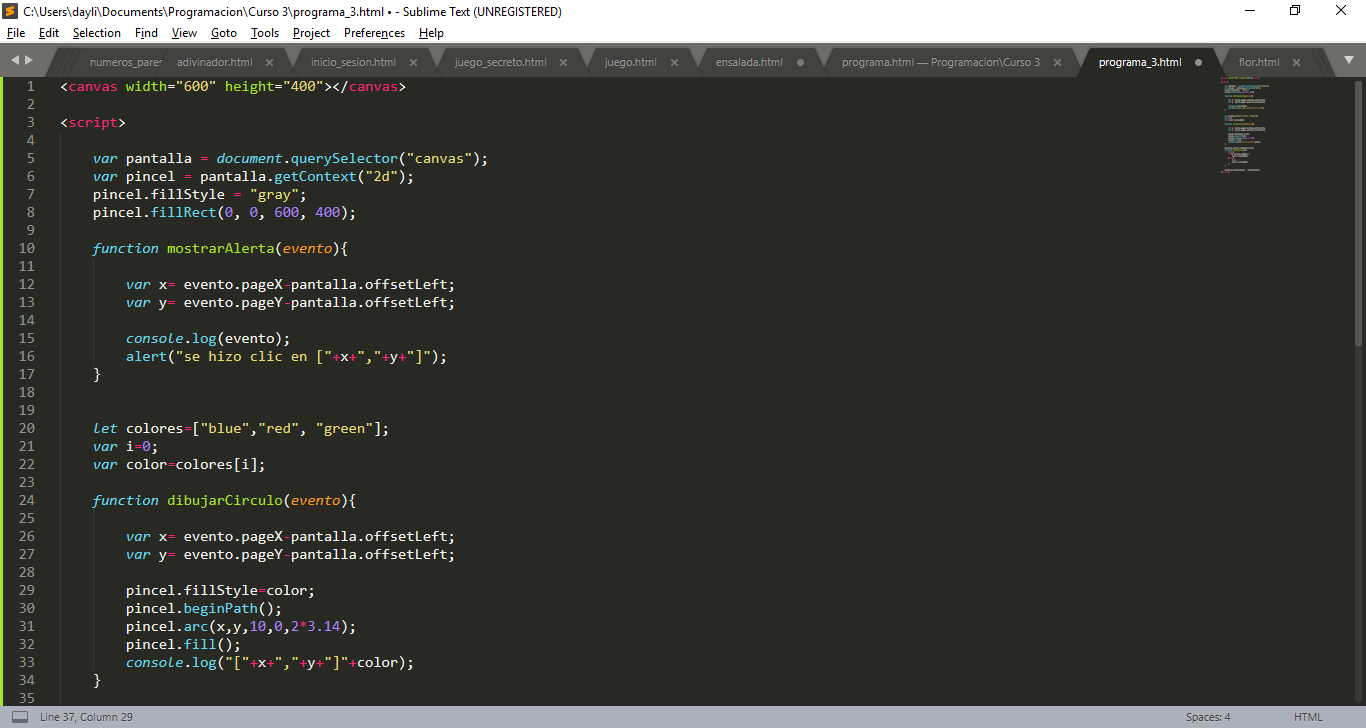The height and width of the screenshot is (728, 1366).
Task: Open the Edit menu
Action: click(49, 33)
